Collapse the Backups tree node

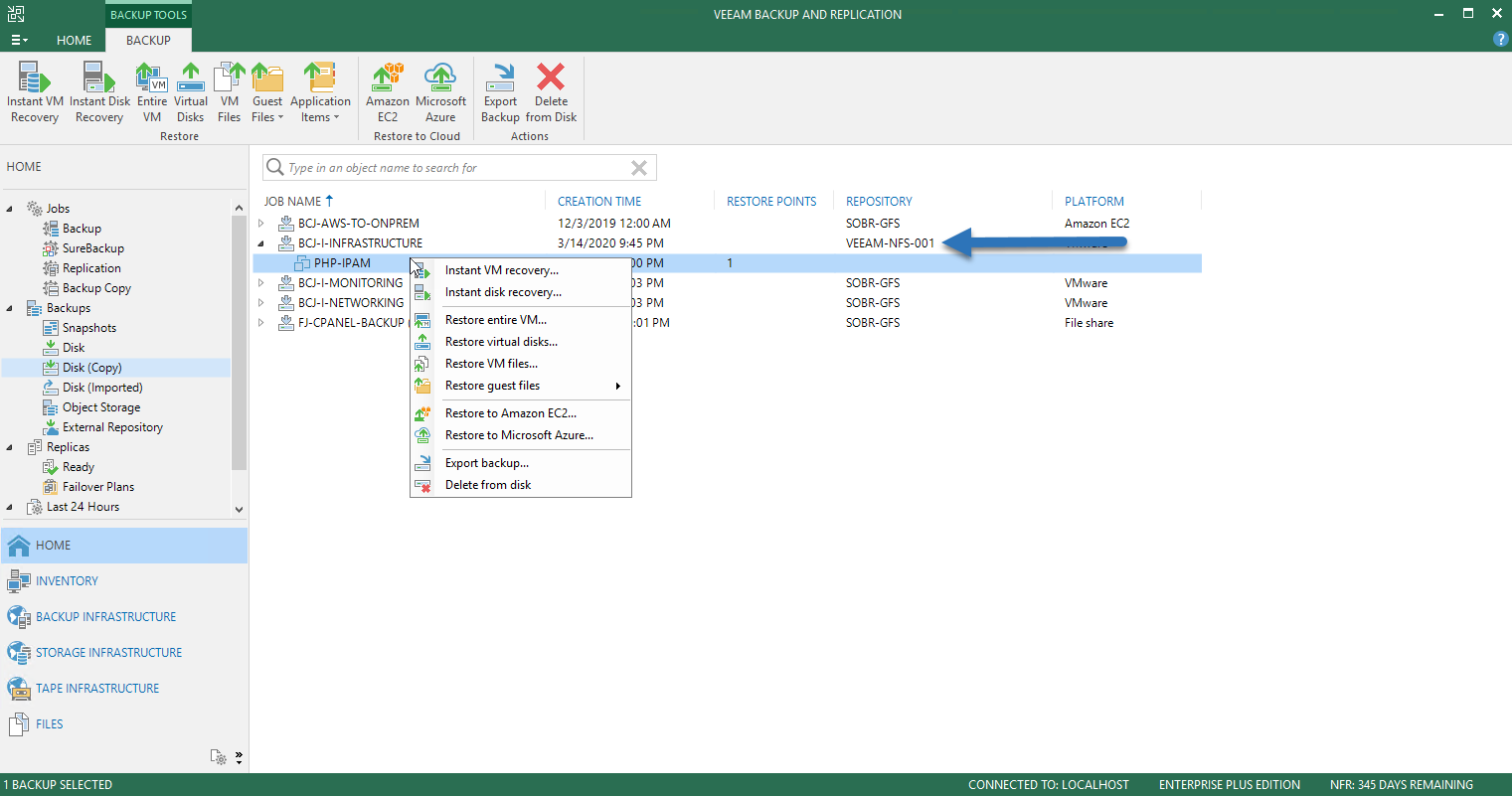coord(11,308)
